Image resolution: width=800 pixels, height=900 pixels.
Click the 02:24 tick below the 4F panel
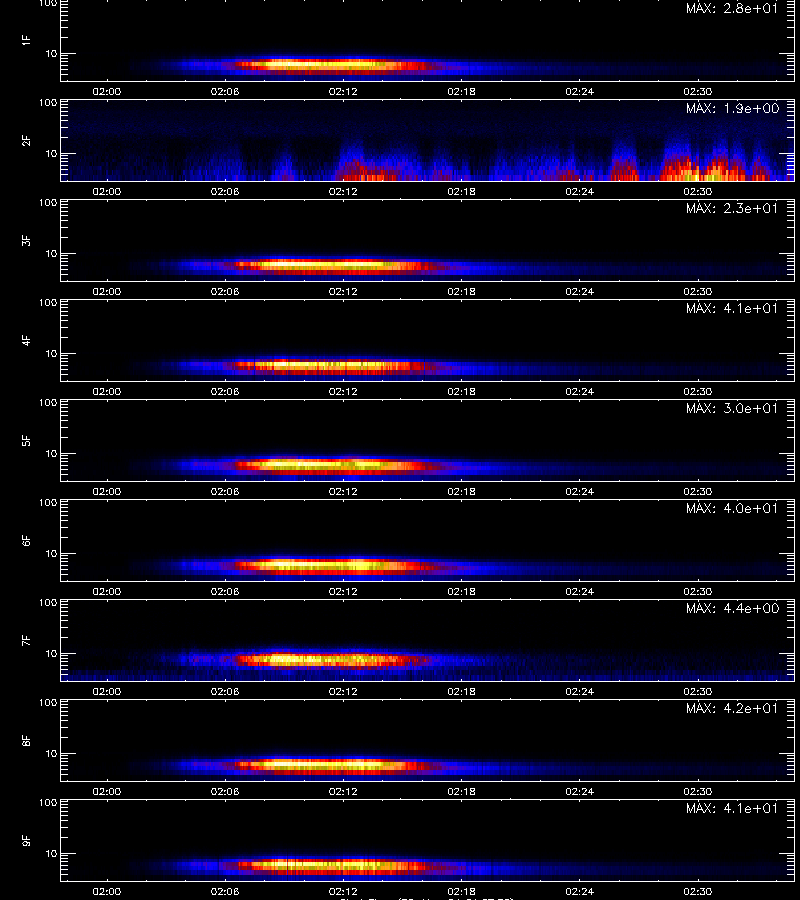(580, 391)
